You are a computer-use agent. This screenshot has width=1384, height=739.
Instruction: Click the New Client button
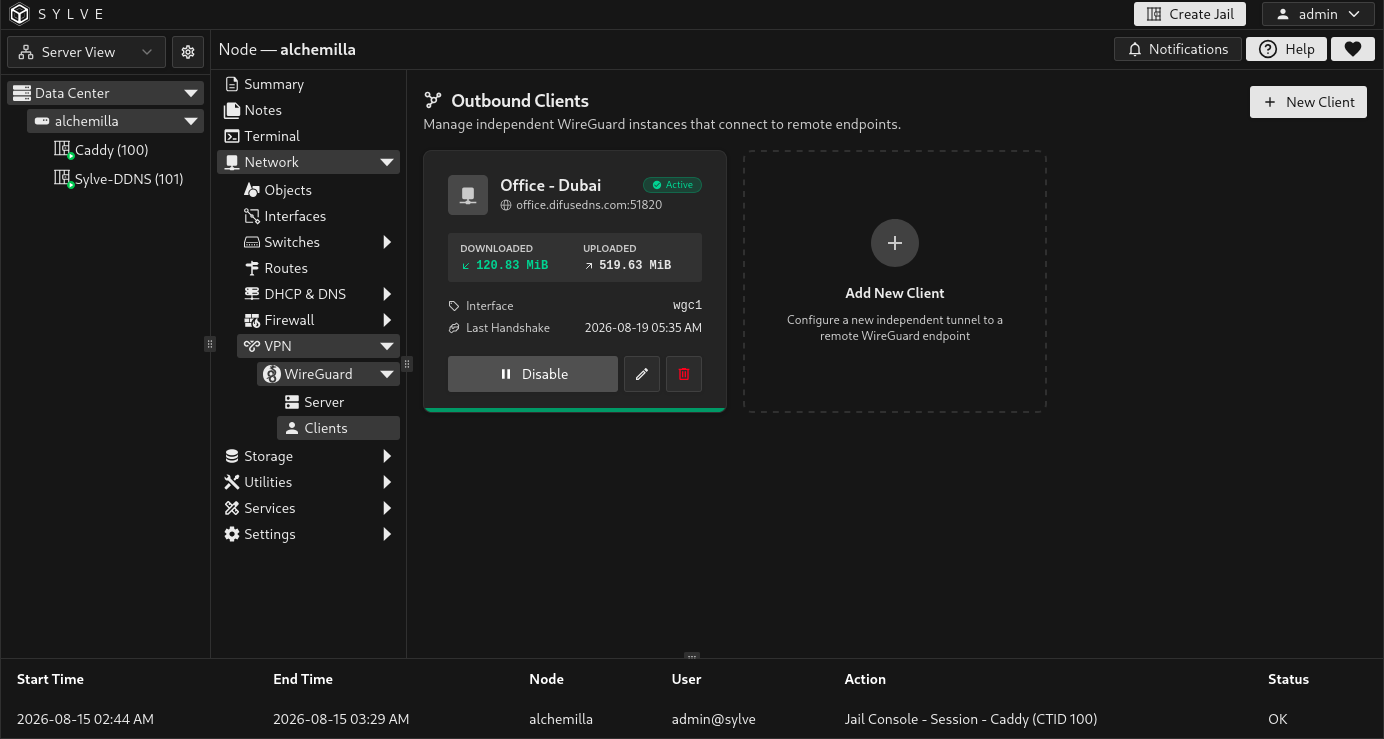coord(1308,102)
